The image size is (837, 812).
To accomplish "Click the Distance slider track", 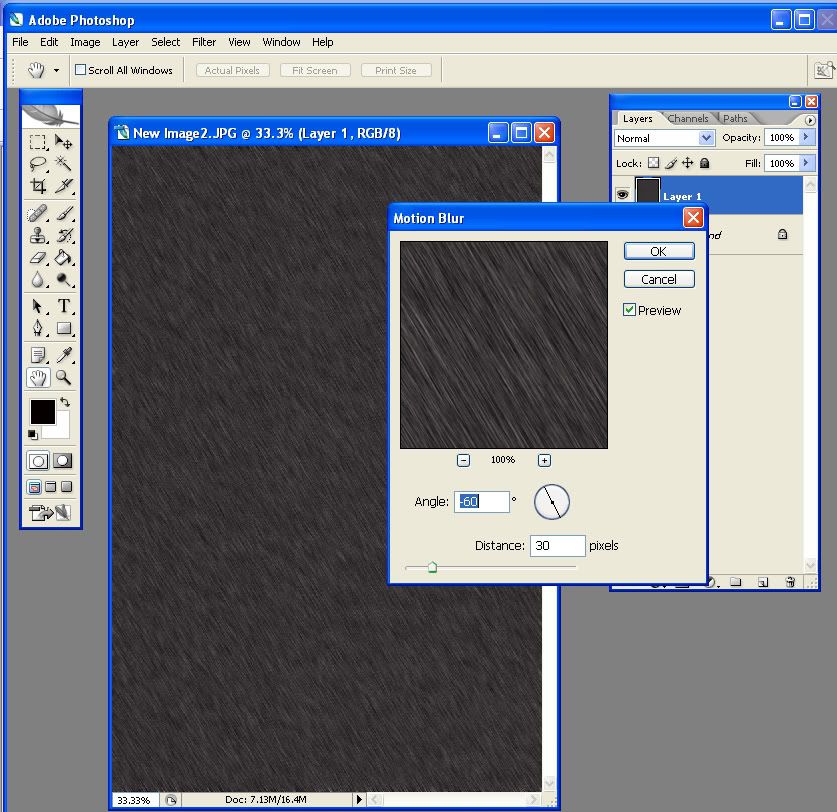I will 500,567.
